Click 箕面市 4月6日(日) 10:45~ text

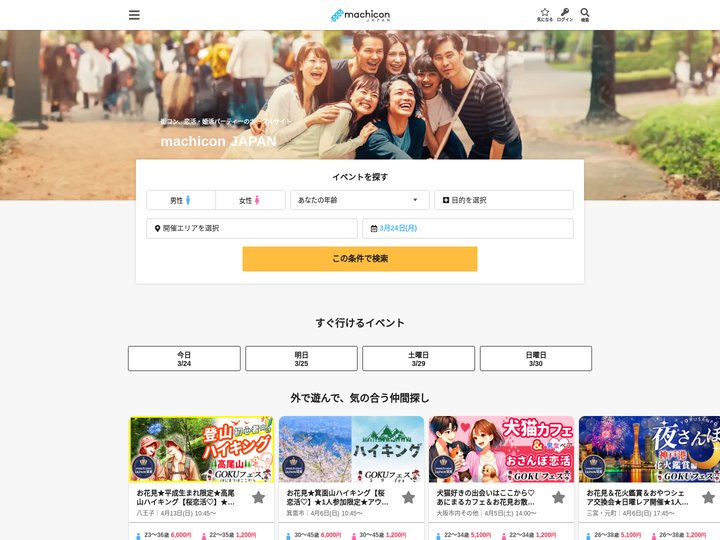click(x=324, y=513)
